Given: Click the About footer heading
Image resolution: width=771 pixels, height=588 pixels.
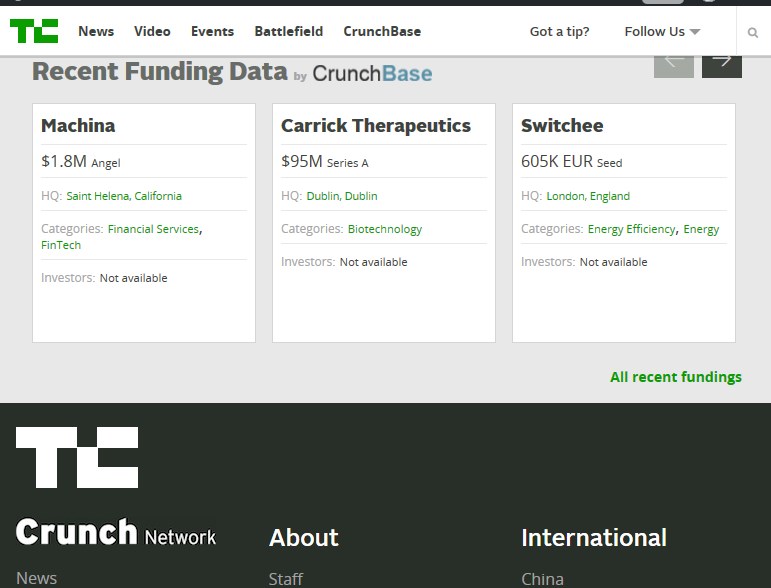Looking at the screenshot, I should 303,537.
